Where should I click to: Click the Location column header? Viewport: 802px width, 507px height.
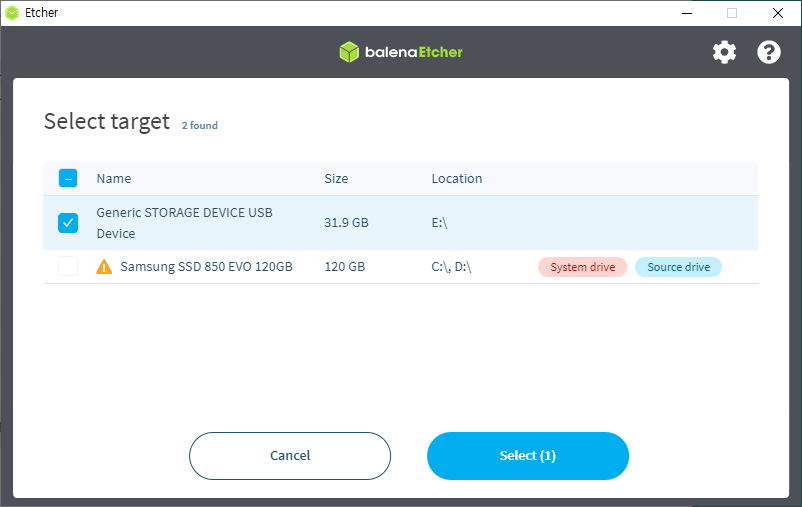point(457,179)
